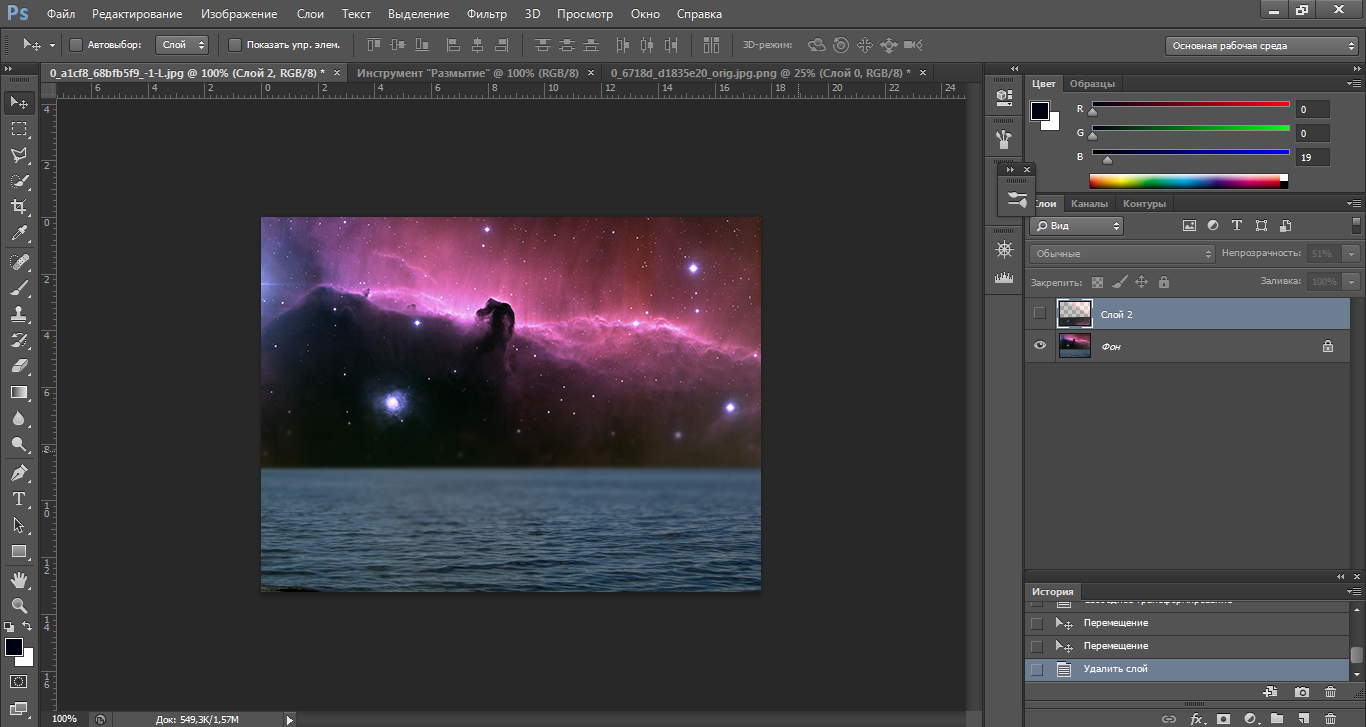1366x727 pixels.
Task: Toggle shape layer filter icon
Action: point(1261,226)
